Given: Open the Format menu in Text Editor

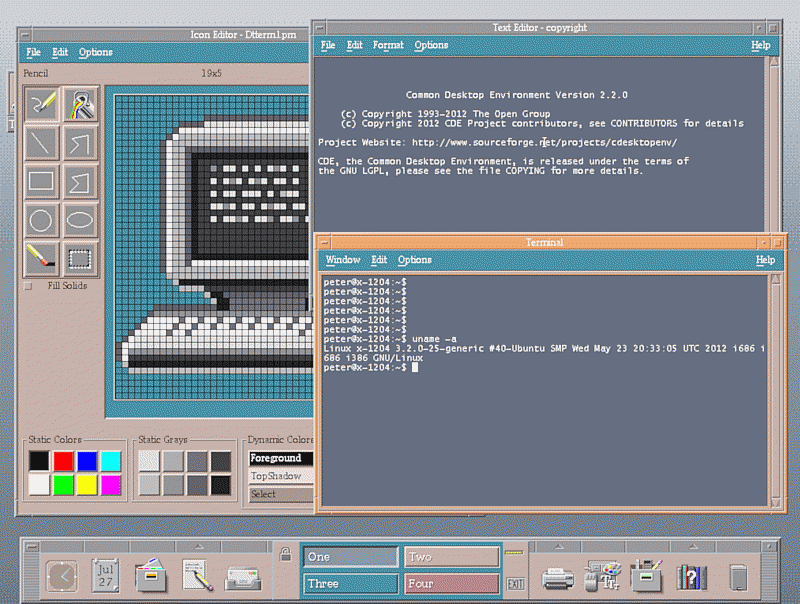Looking at the screenshot, I should [388, 45].
